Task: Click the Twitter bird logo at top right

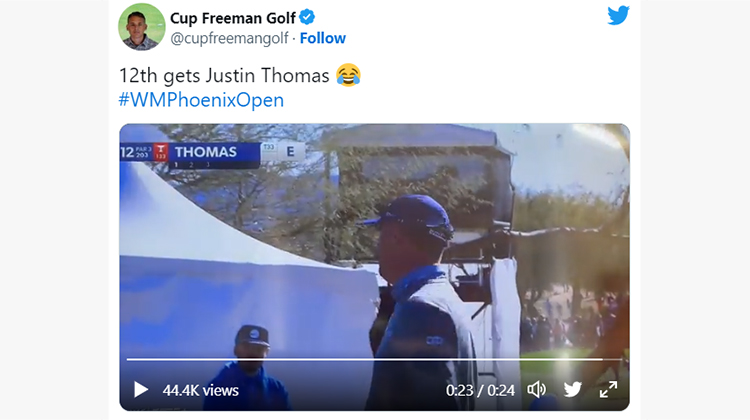Action: tap(618, 16)
